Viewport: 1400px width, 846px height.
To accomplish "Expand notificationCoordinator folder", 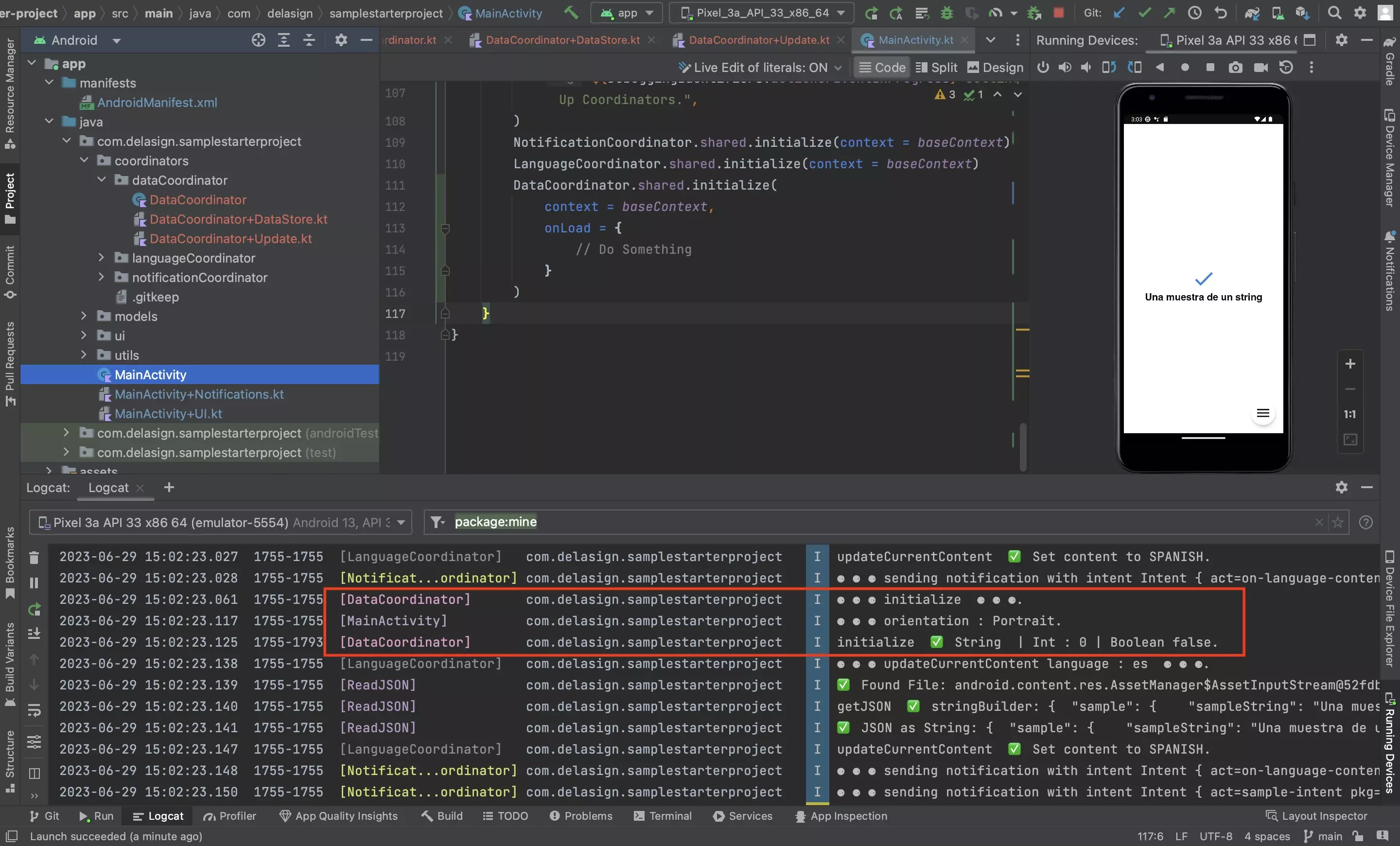I will click(x=101, y=277).
